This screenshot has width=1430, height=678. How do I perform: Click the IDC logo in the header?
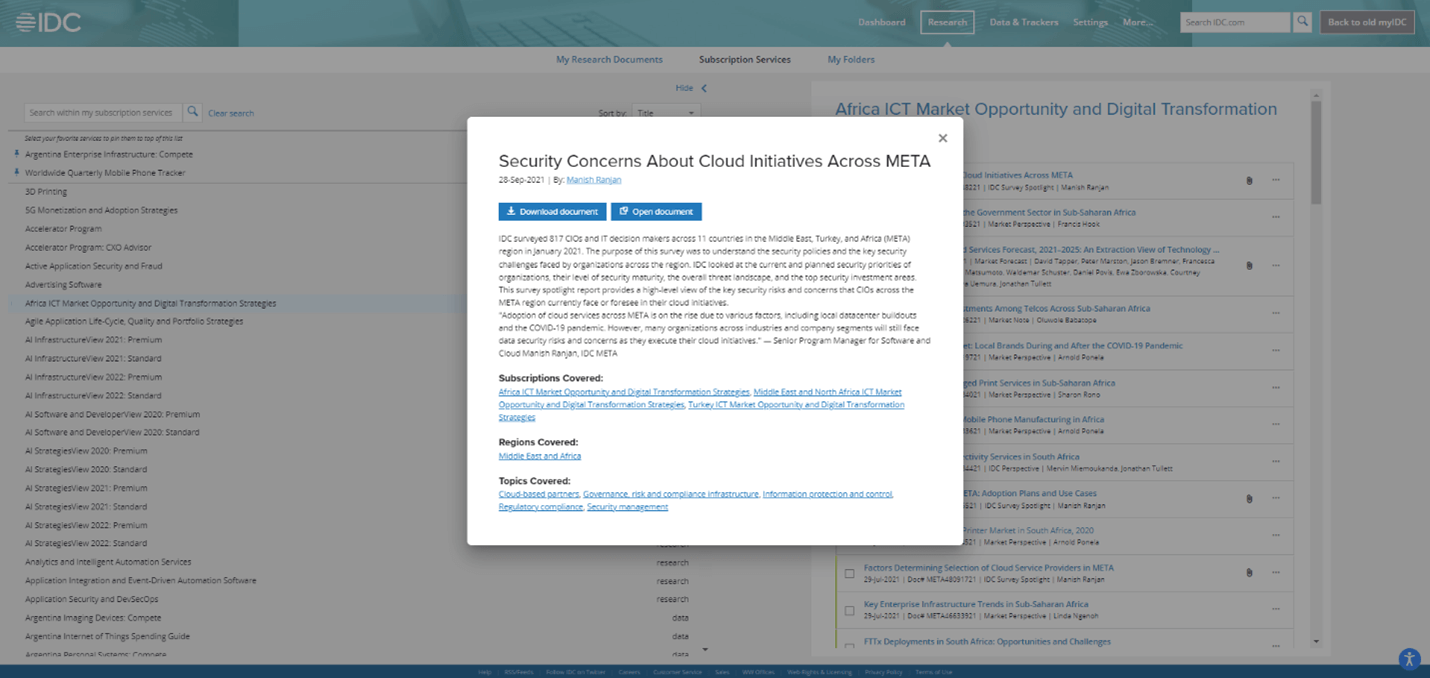(x=48, y=22)
